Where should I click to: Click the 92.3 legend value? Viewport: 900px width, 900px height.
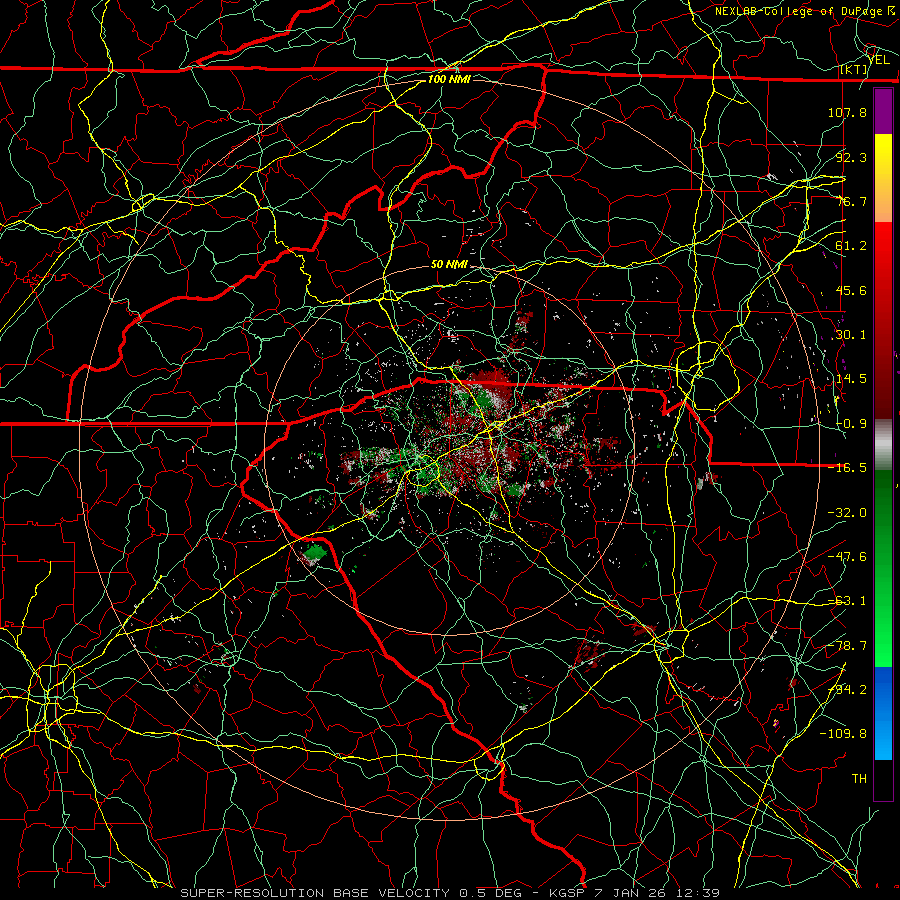coord(851,157)
